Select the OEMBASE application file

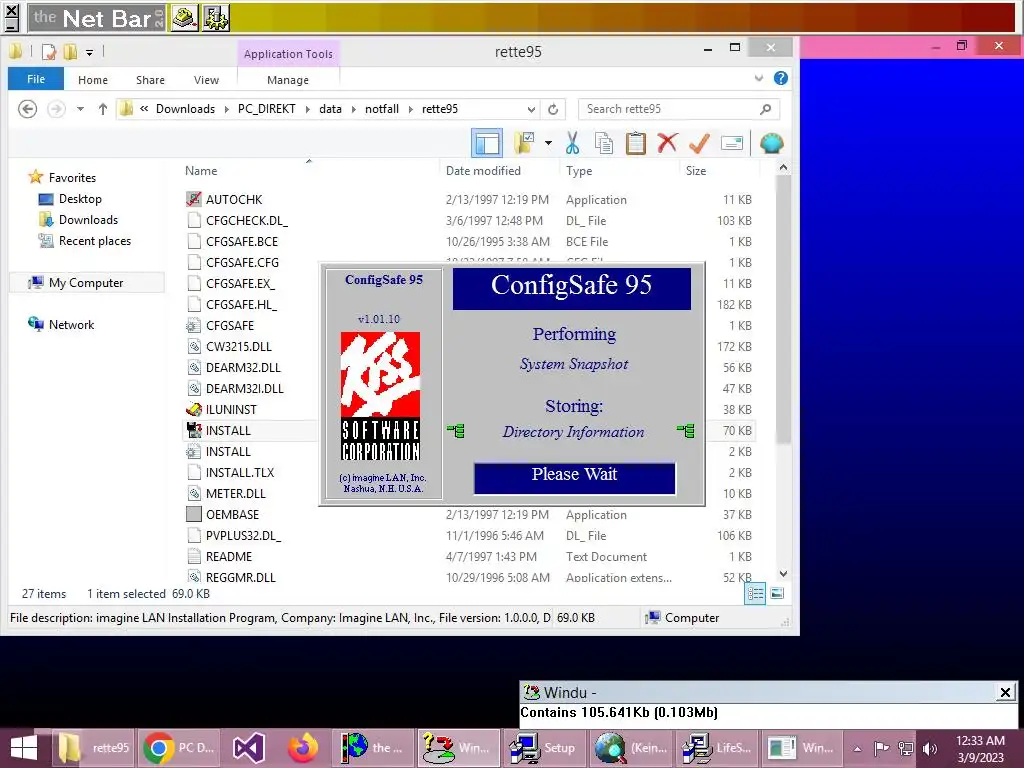tap(232, 515)
